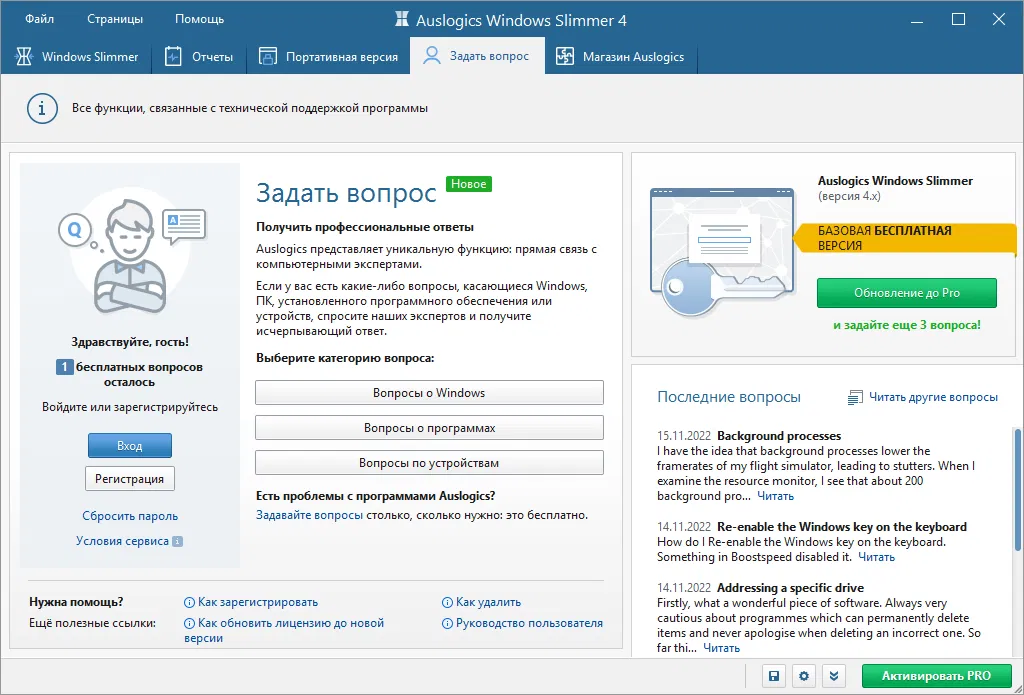Choose Вопросы о Windows category
The width and height of the screenshot is (1024, 695).
tap(429, 393)
